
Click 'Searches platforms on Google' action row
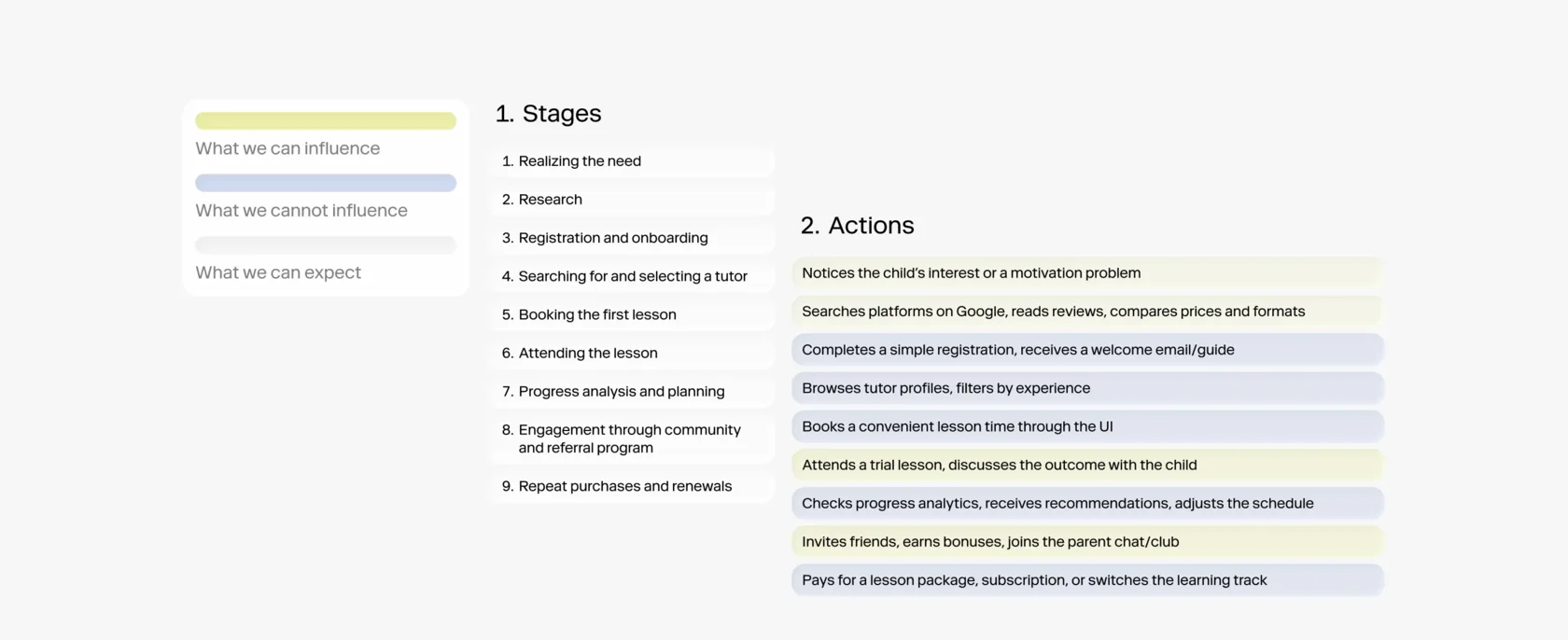(1053, 312)
